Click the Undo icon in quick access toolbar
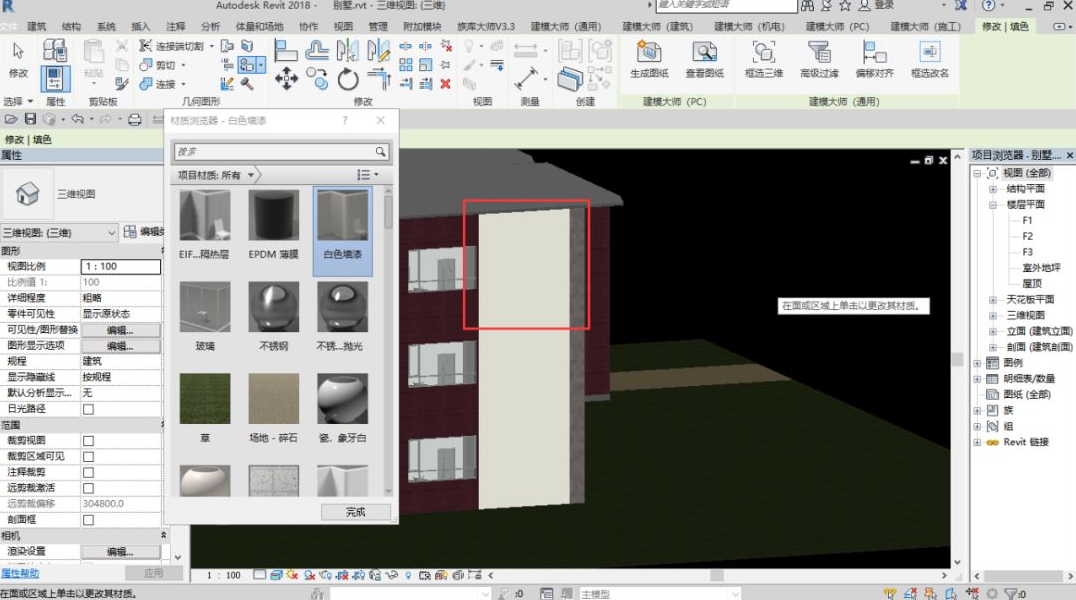Viewport: 1076px width, 600px height. tap(77, 119)
